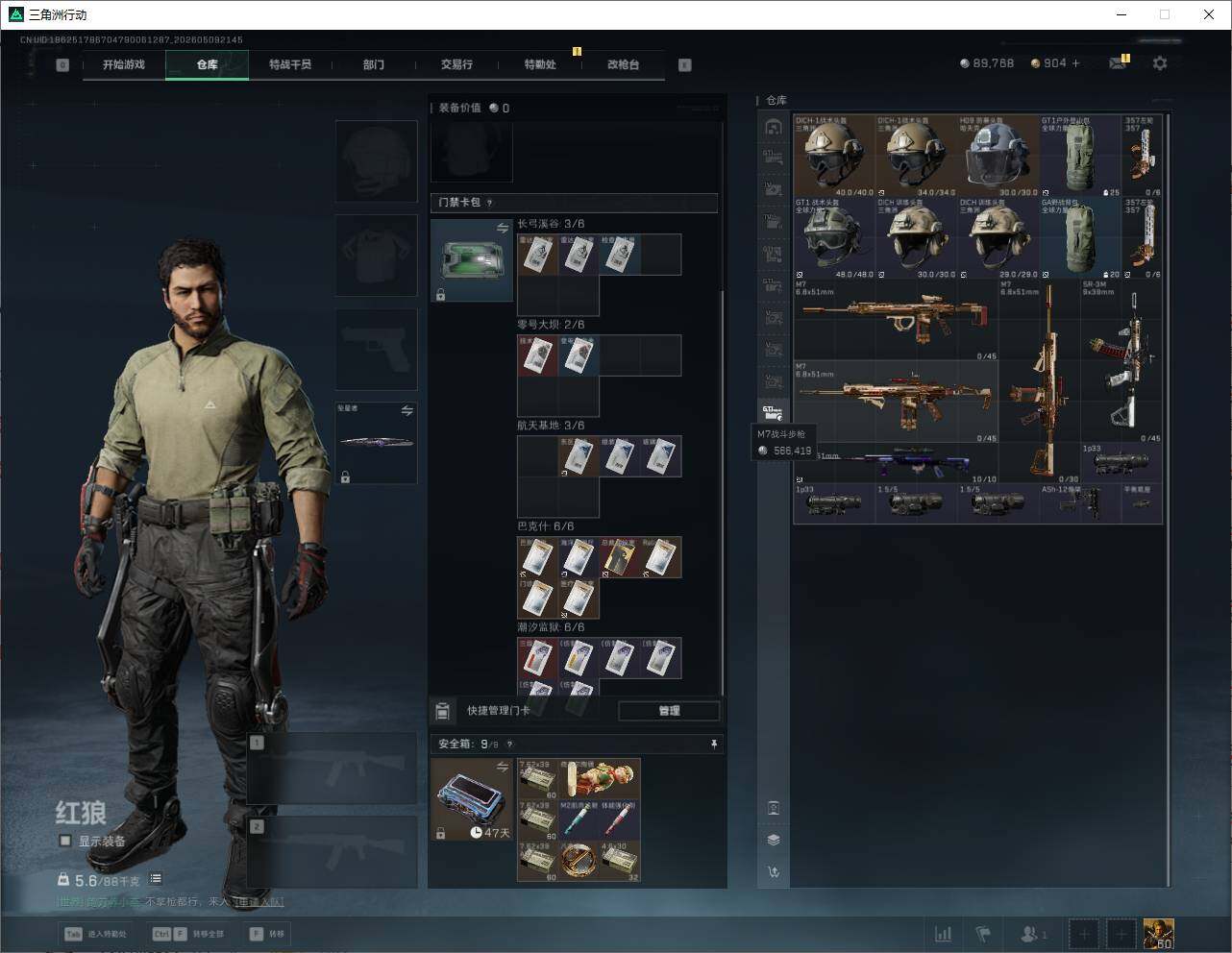This screenshot has height=953, width=1232.
Task: Select the GA field backpack item
Action: tap(1080, 238)
